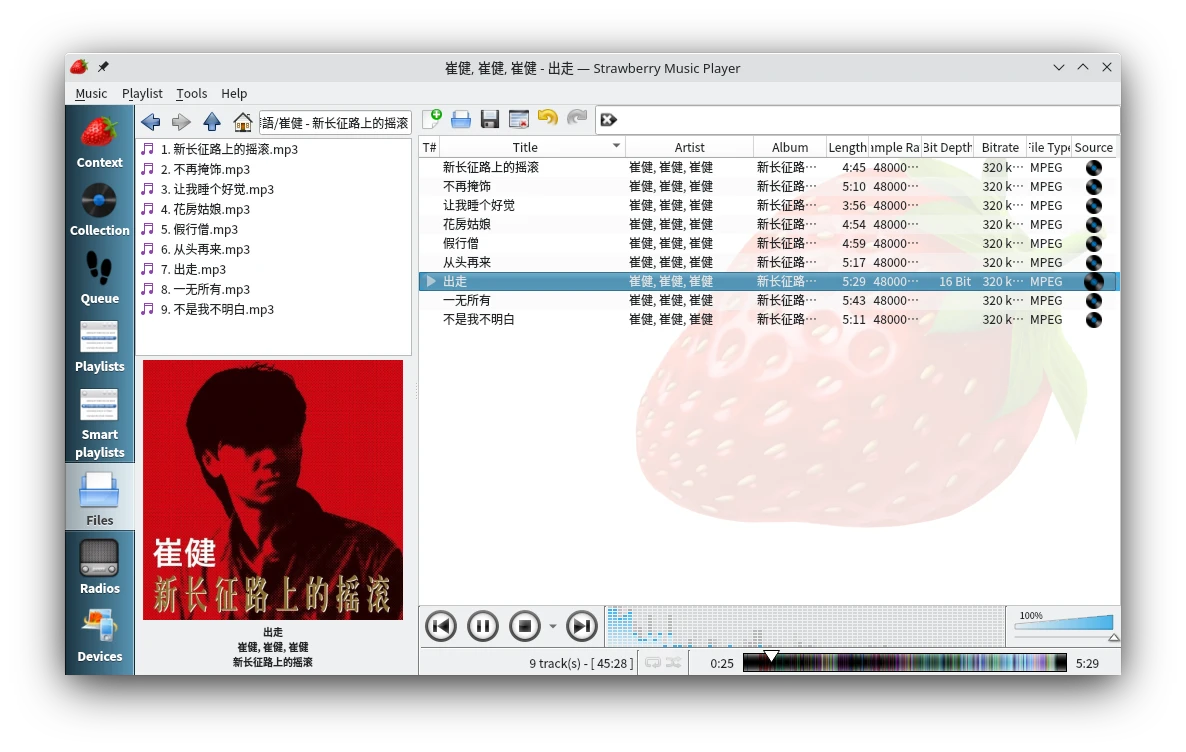Viewport: 1186px width, 752px height.
Task: Open the Playlist menu
Action: [x=142, y=93]
